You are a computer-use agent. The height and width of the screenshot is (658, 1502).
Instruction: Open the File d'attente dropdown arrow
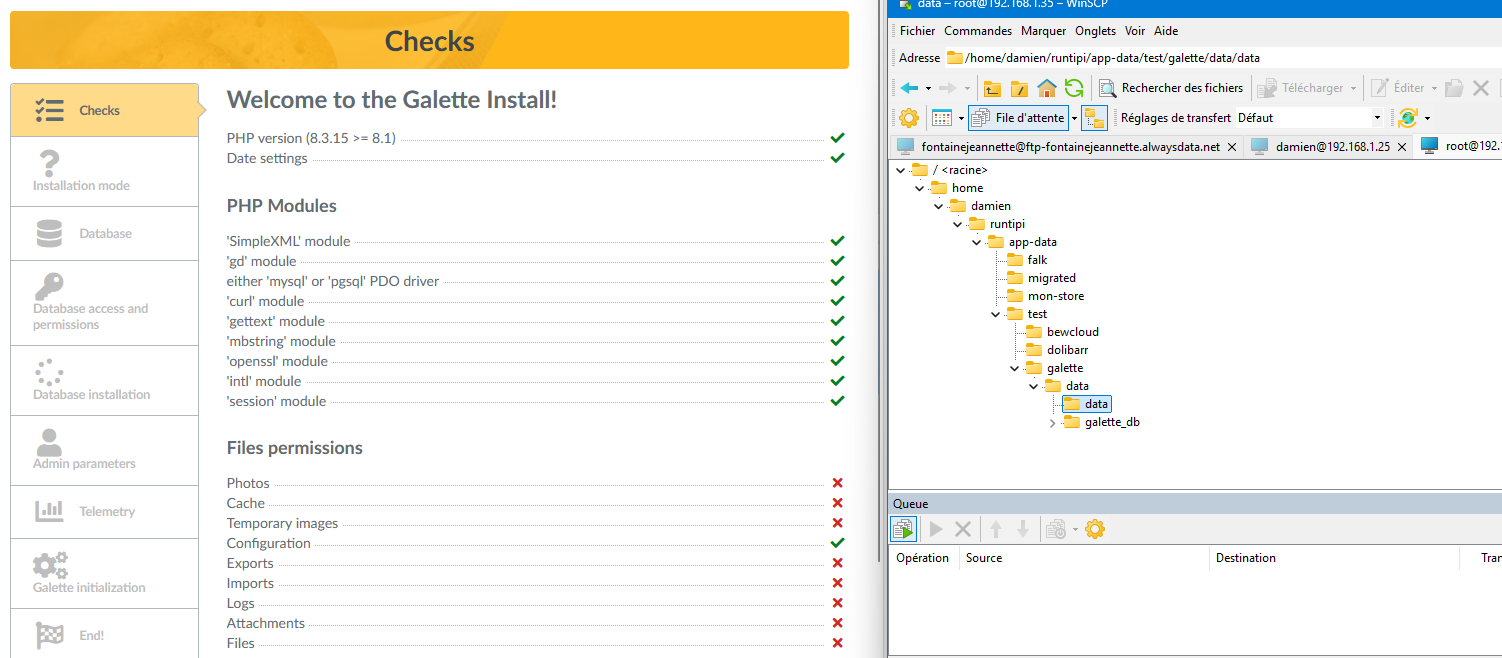coord(1074,118)
